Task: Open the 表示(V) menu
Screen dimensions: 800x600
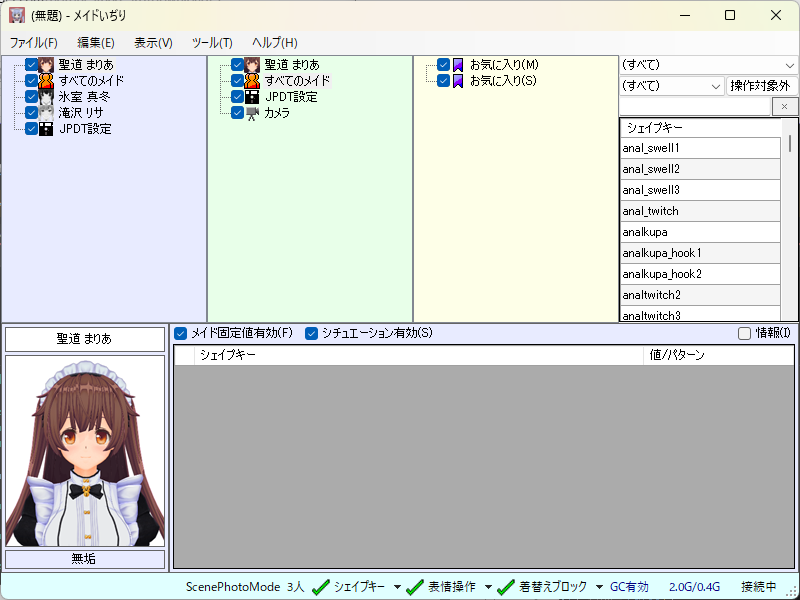Action: pyautogui.click(x=153, y=43)
